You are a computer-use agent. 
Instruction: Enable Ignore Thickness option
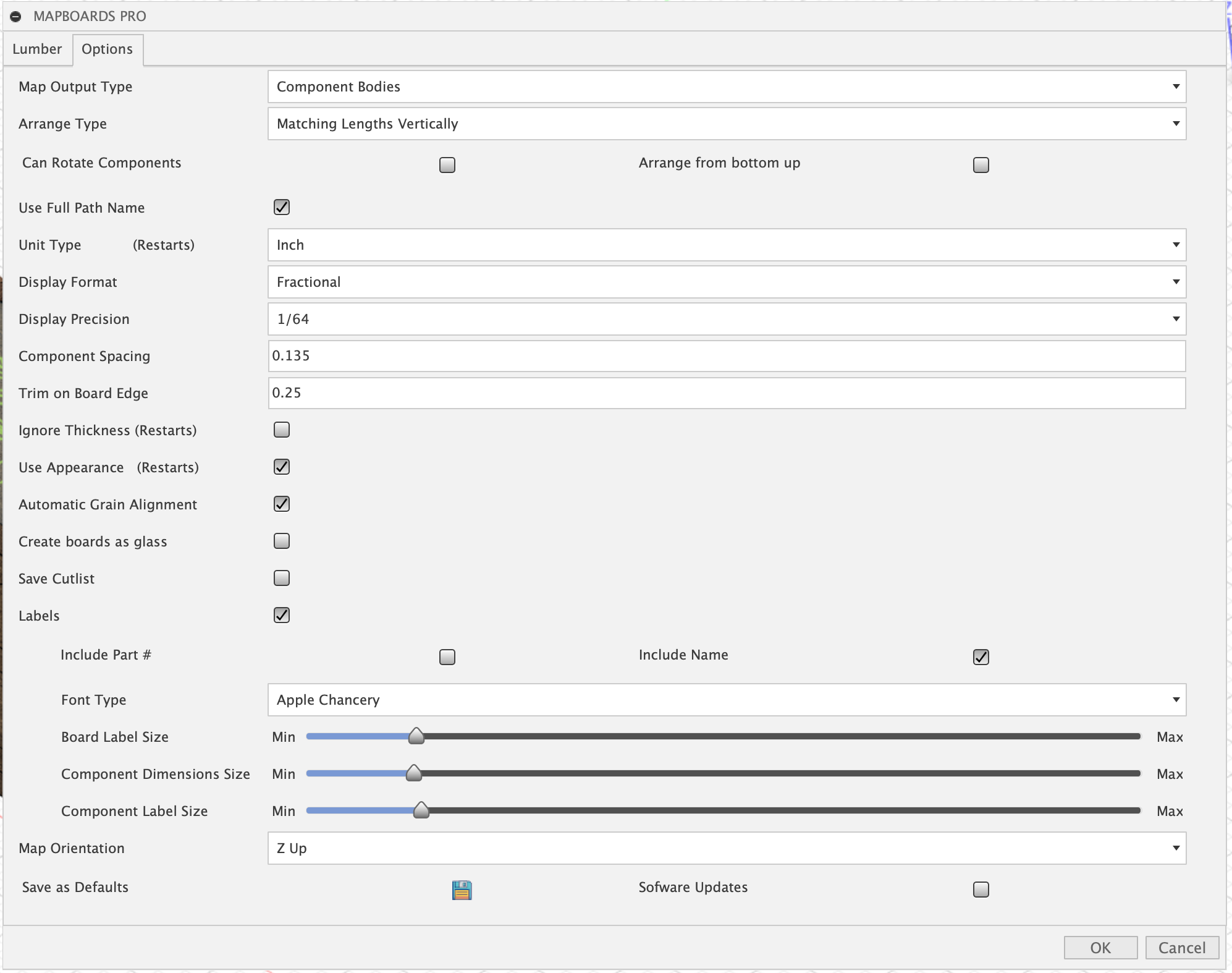tap(282, 430)
